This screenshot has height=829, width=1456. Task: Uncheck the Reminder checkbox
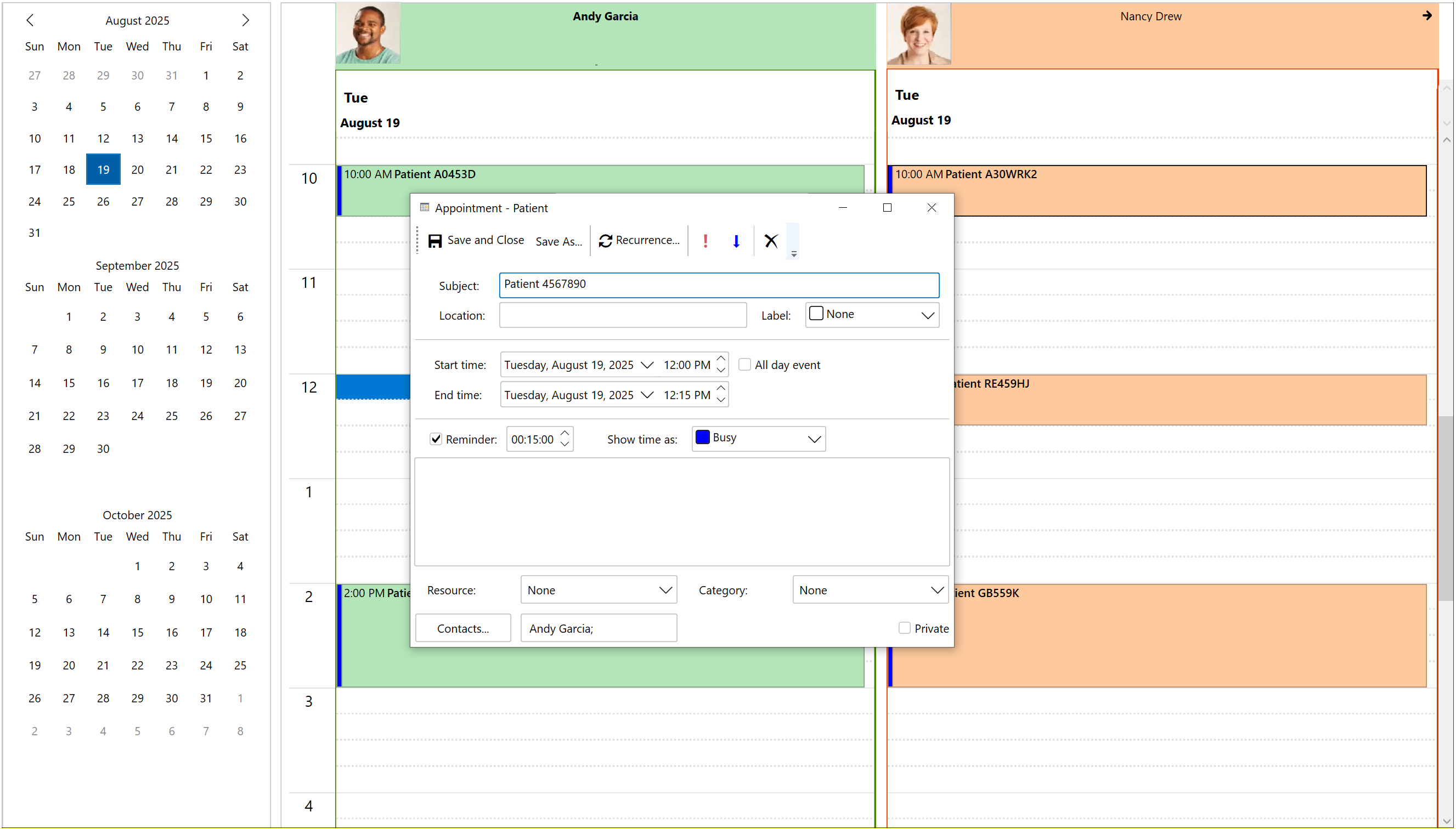[x=436, y=439]
